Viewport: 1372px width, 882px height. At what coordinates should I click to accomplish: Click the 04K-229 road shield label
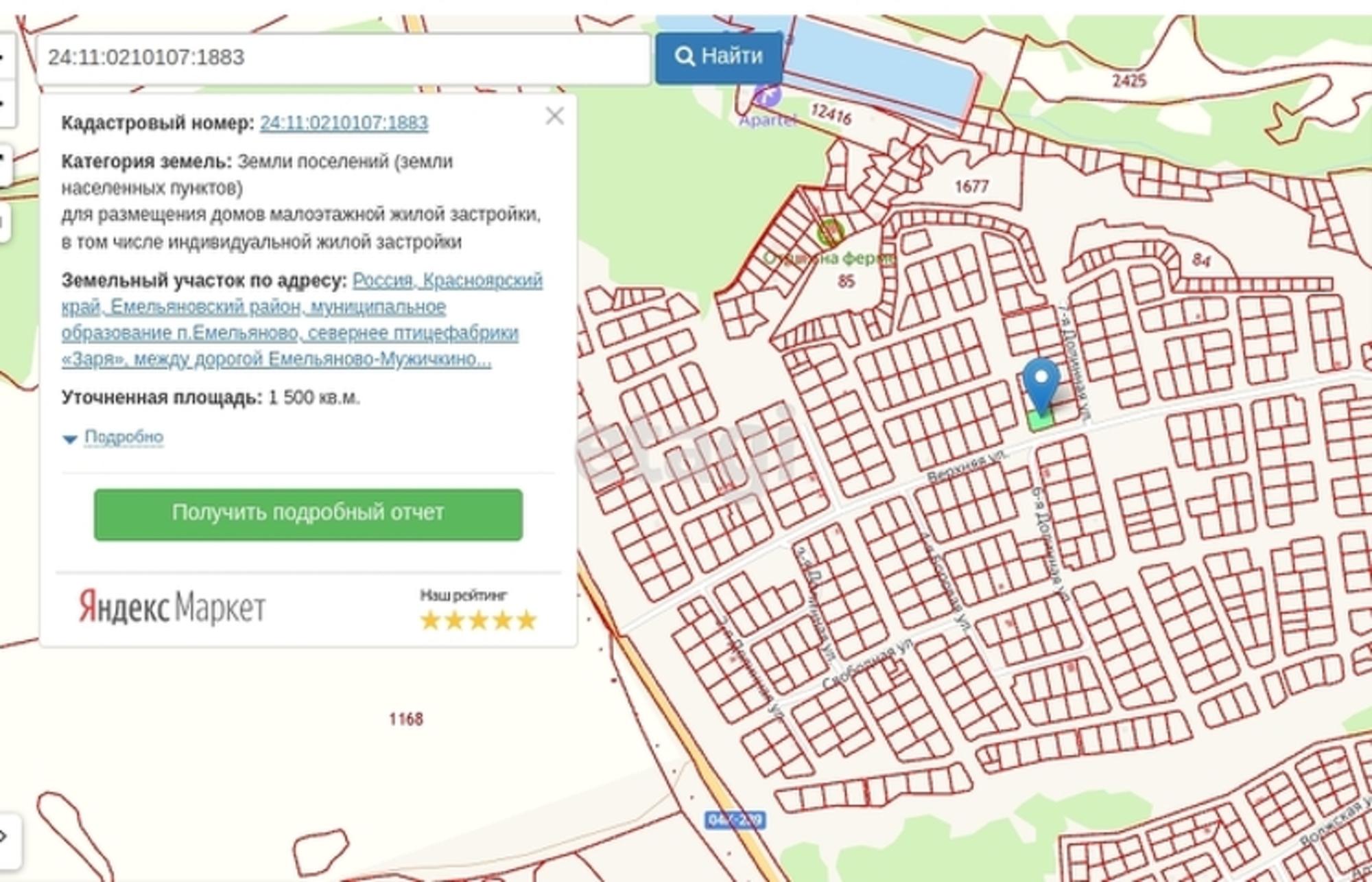point(735,820)
